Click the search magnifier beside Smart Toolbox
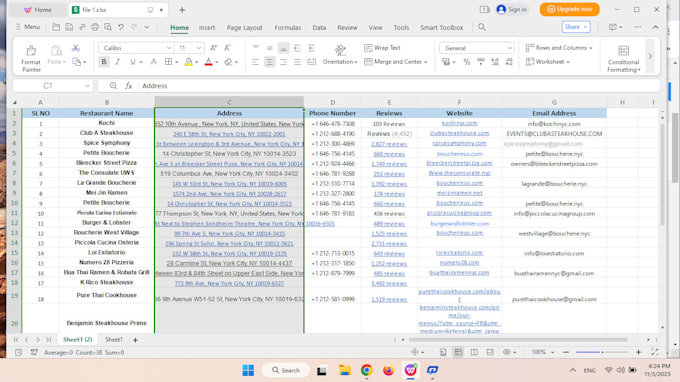Viewport: 680px width, 382px height. click(x=482, y=27)
